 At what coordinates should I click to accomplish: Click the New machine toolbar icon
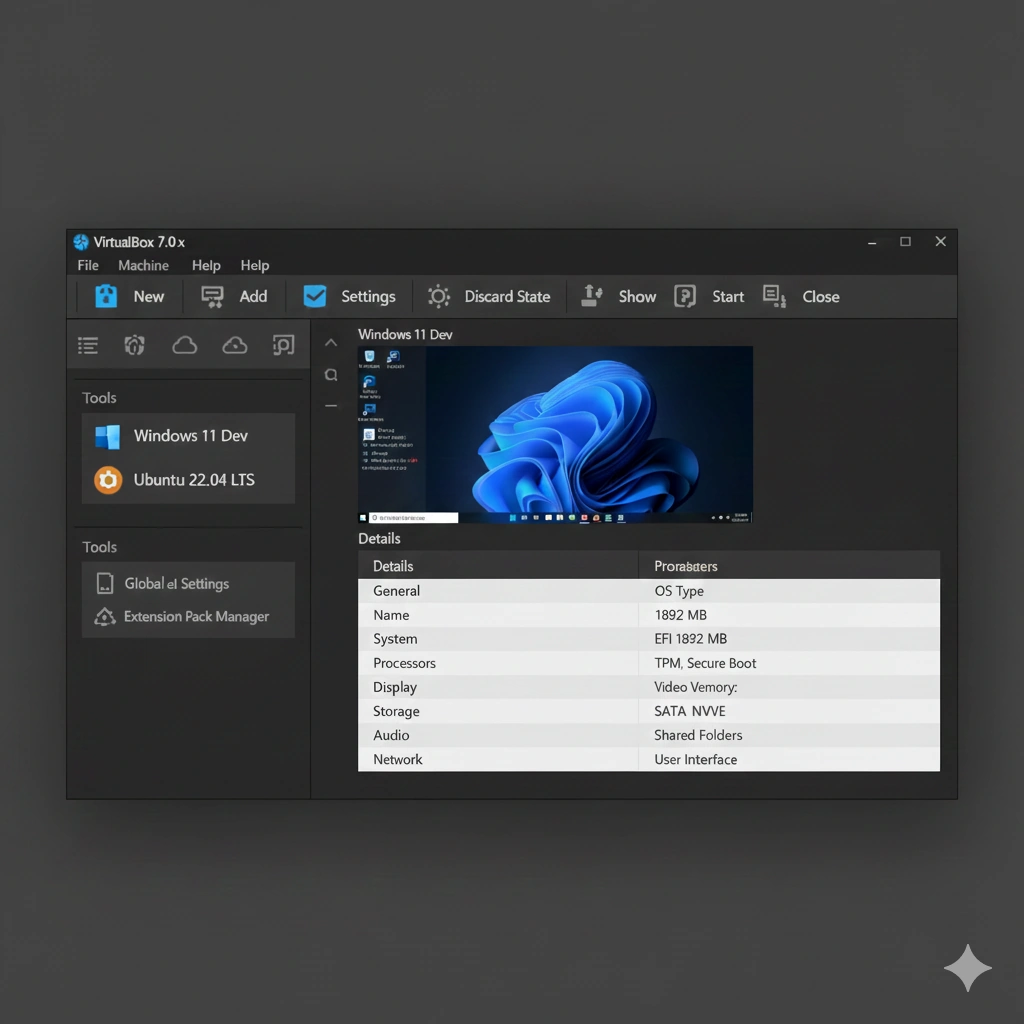(107, 296)
